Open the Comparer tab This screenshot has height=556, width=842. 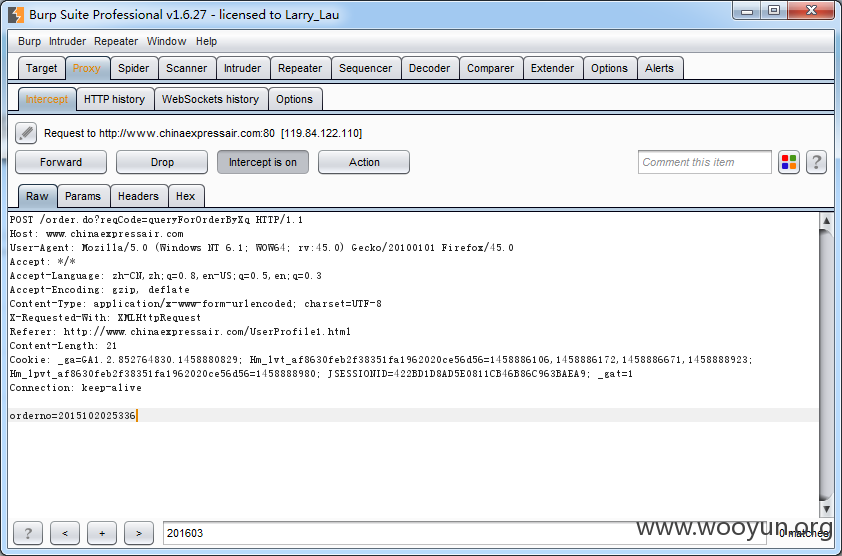click(x=490, y=68)
